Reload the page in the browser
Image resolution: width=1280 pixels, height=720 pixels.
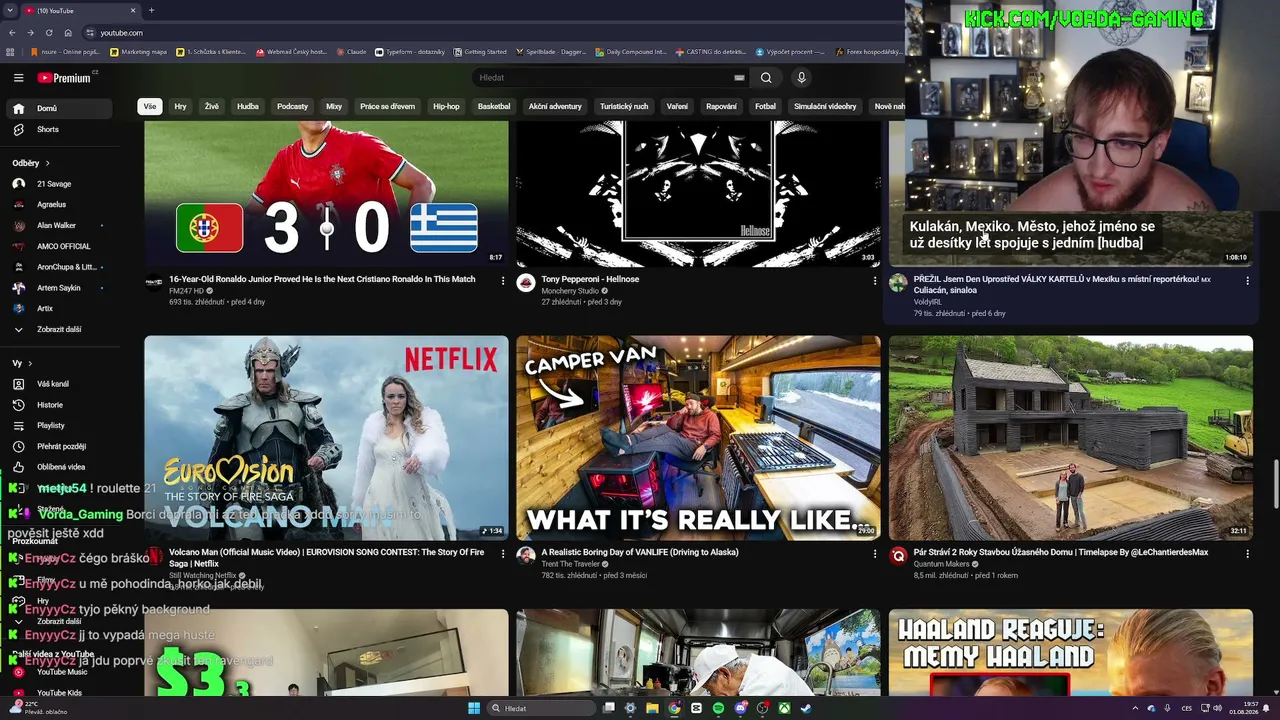(49, 33)
